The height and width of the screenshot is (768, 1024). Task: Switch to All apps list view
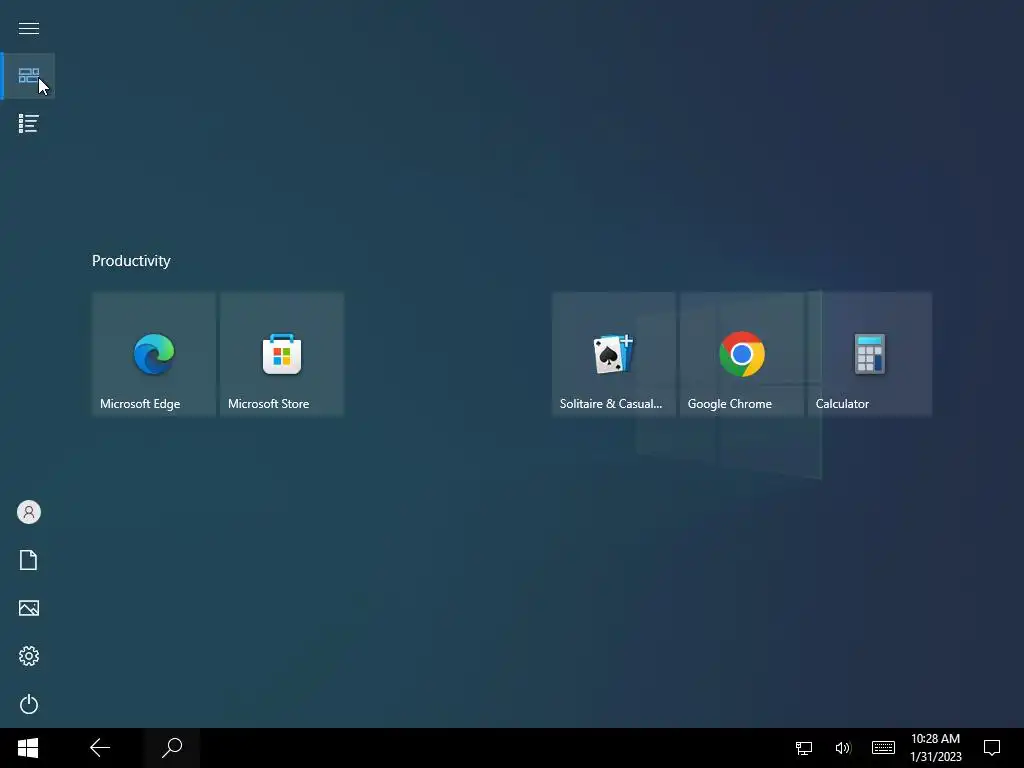29,123
